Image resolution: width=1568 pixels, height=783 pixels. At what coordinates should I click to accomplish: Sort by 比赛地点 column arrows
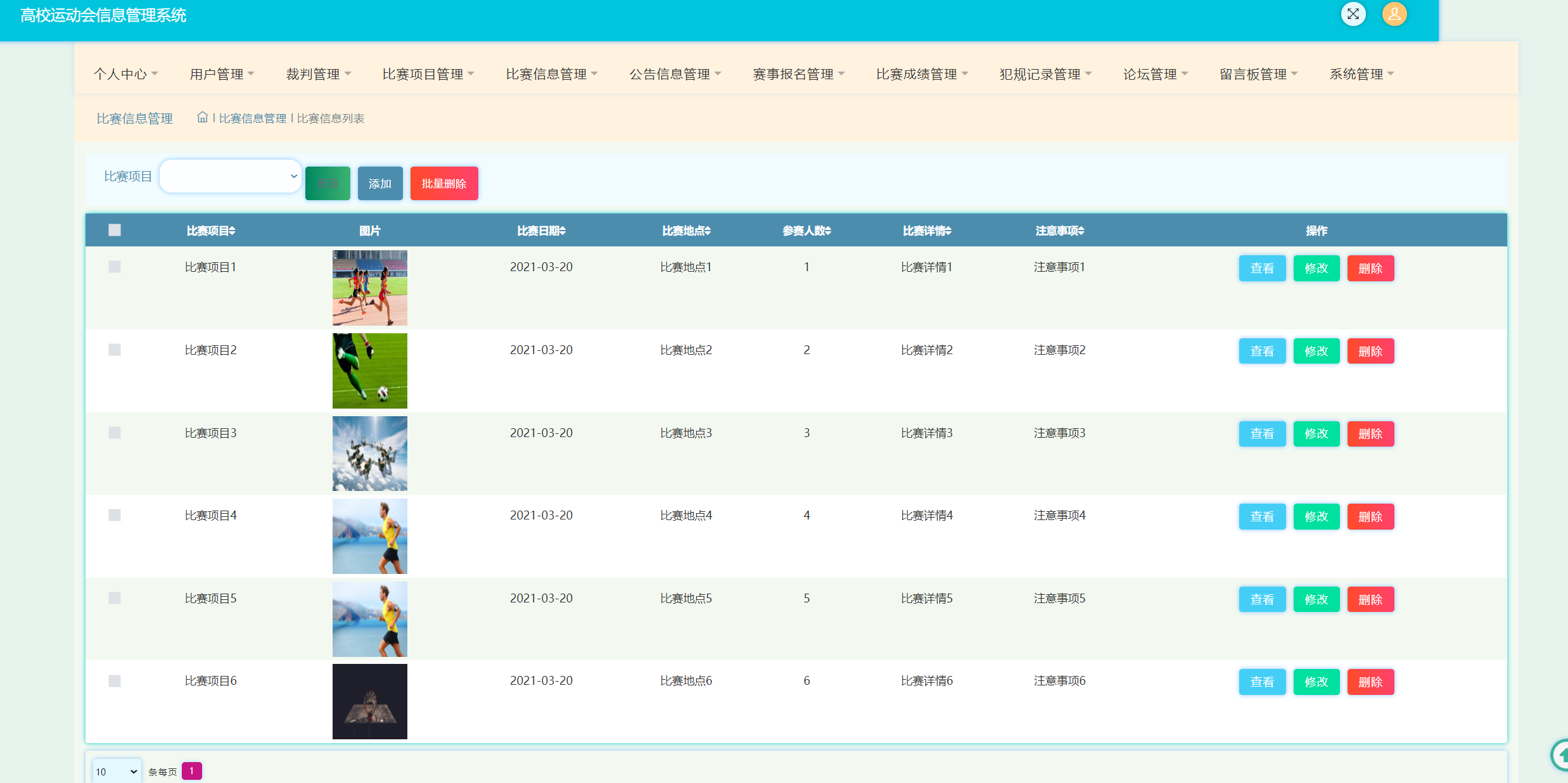click(708, 231)
